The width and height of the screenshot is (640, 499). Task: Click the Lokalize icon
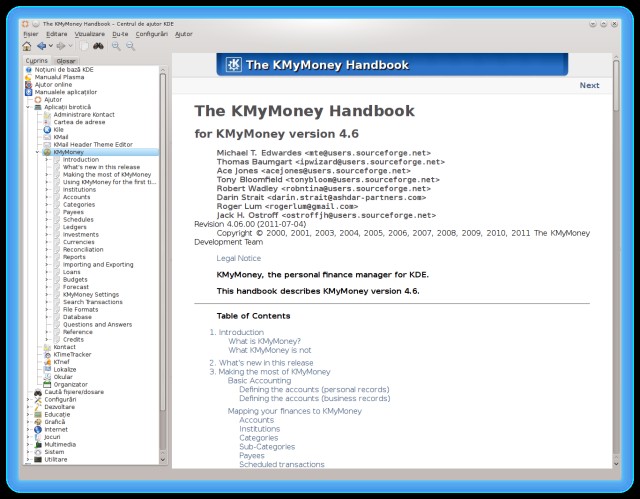(47, 370)
